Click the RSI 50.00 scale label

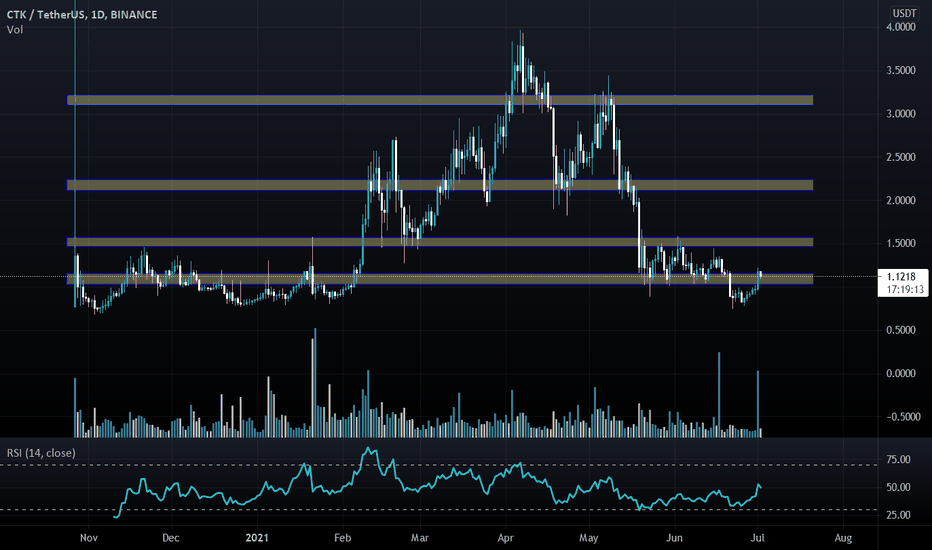[898, 488]
